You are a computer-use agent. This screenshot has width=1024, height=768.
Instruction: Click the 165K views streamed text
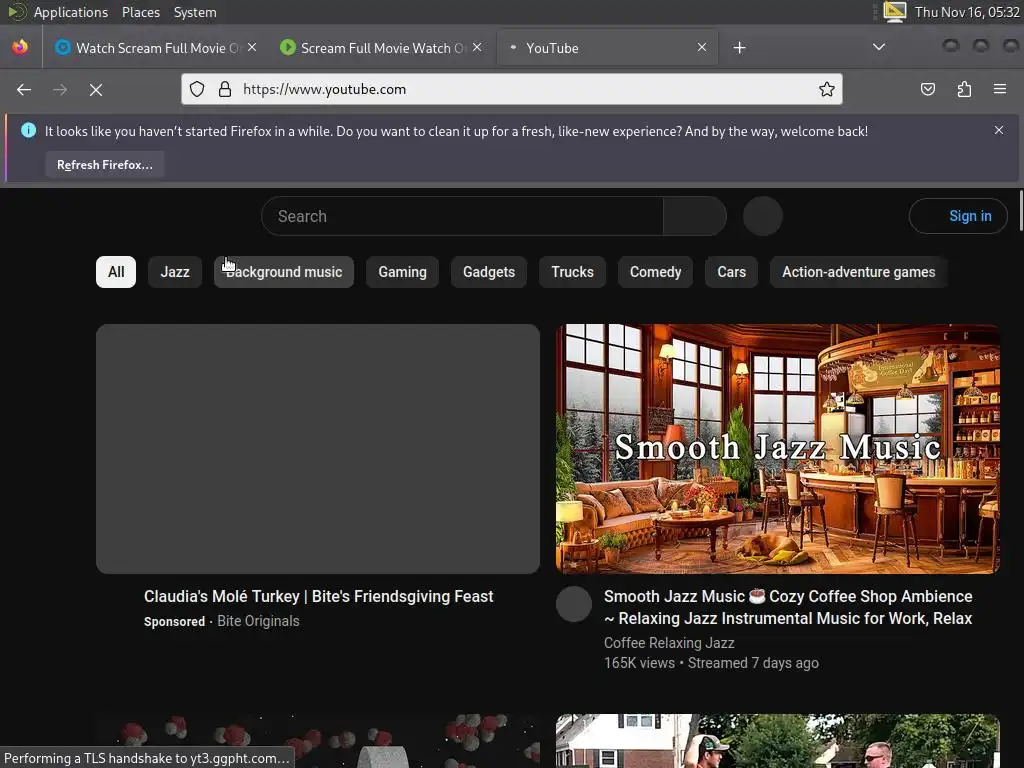tap(711, 664)
